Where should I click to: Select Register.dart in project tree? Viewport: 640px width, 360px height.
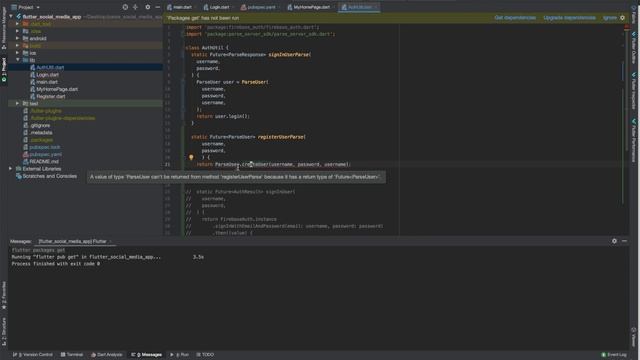51,96
